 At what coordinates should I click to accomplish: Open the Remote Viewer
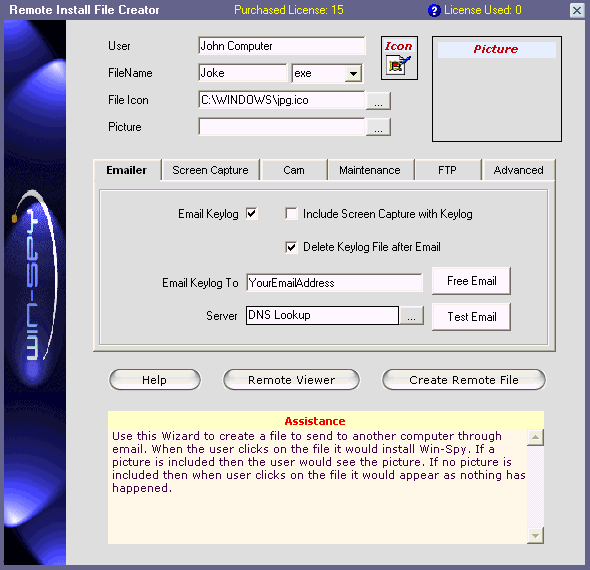(291, 380)
